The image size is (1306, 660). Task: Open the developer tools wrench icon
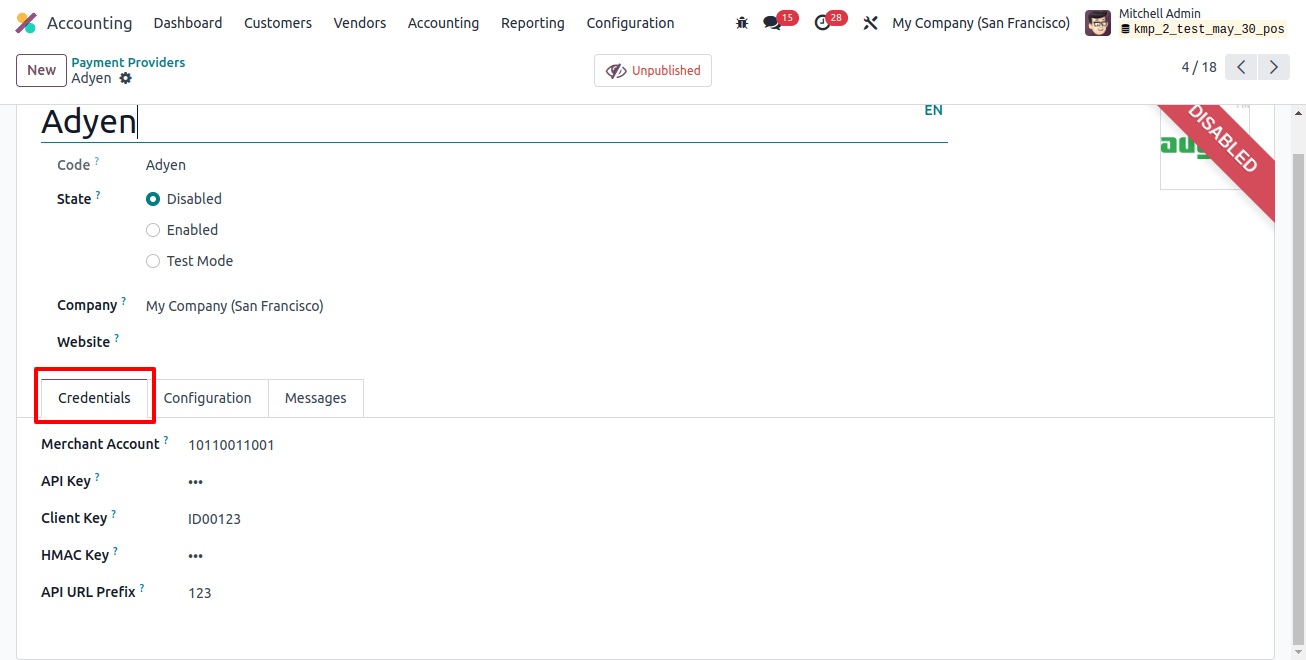click(x=870, y=23)
